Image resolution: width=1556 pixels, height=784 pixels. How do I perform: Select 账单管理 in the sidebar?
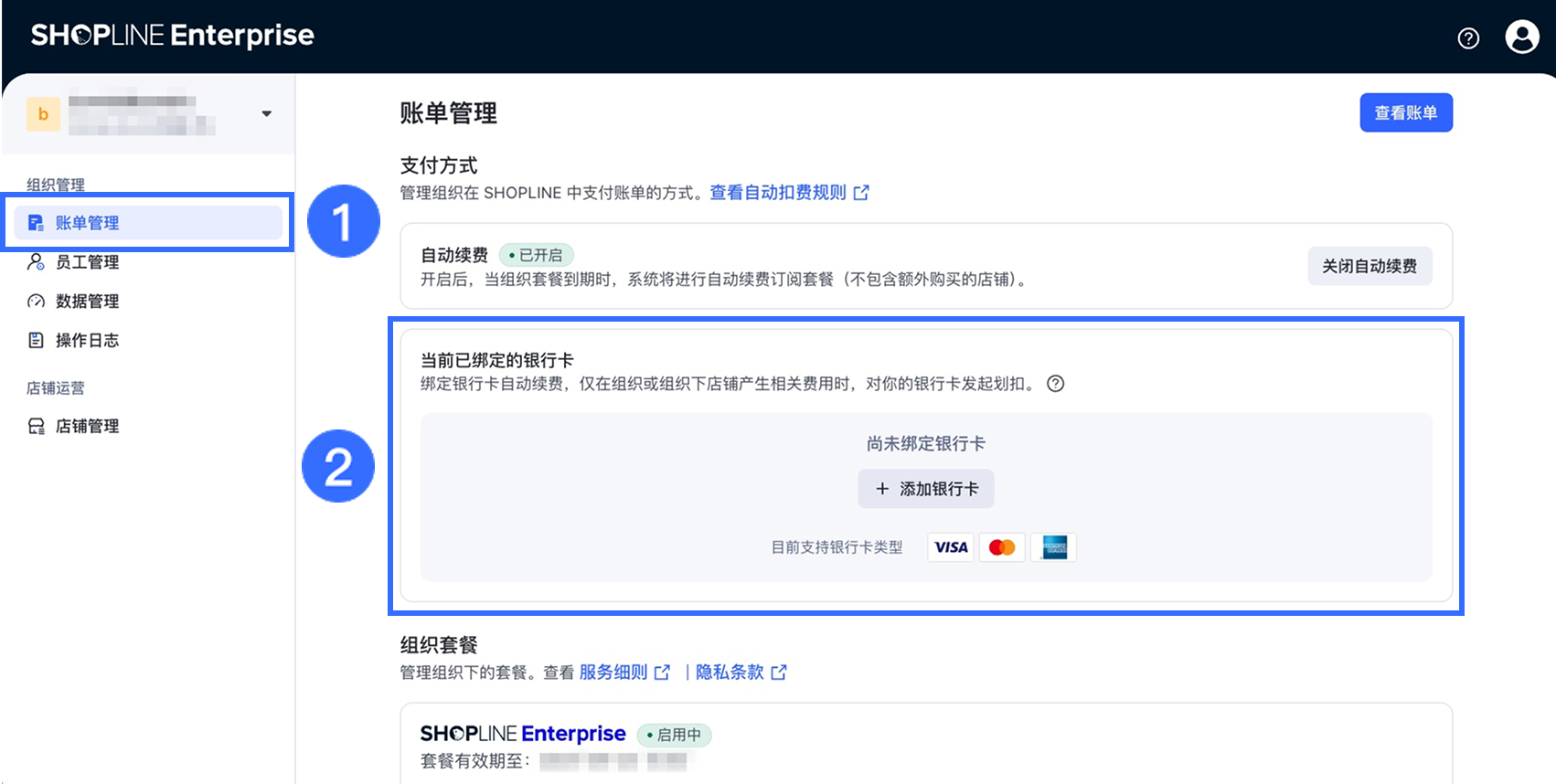148,223
